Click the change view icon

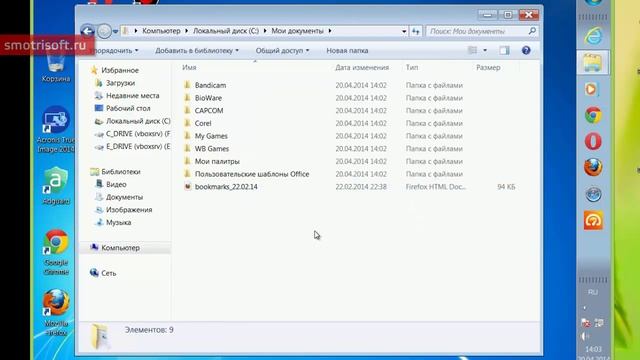pos(473,50)
